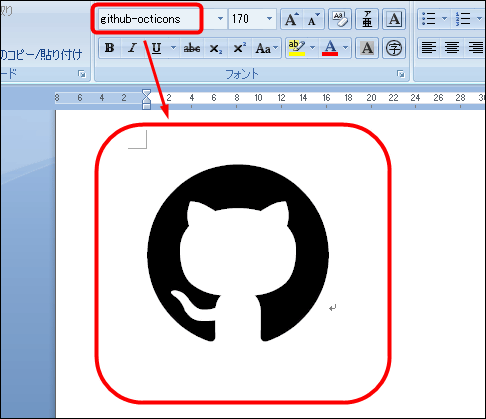Viewport: 486px width, 419px height.
Task: Click Shrink Font button
Action: click(x=313, y=19)
